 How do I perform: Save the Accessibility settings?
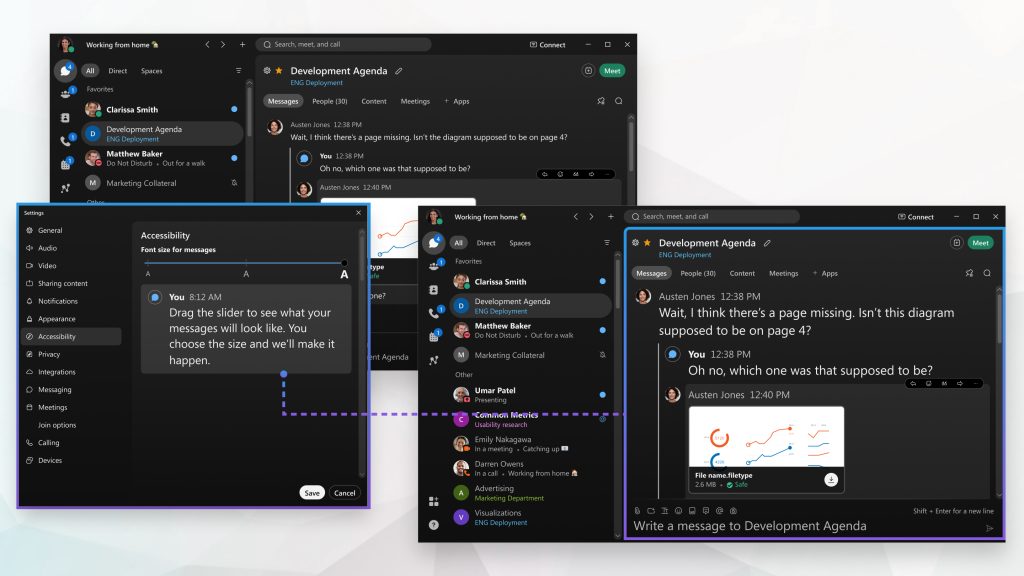[x=313, y=493]
